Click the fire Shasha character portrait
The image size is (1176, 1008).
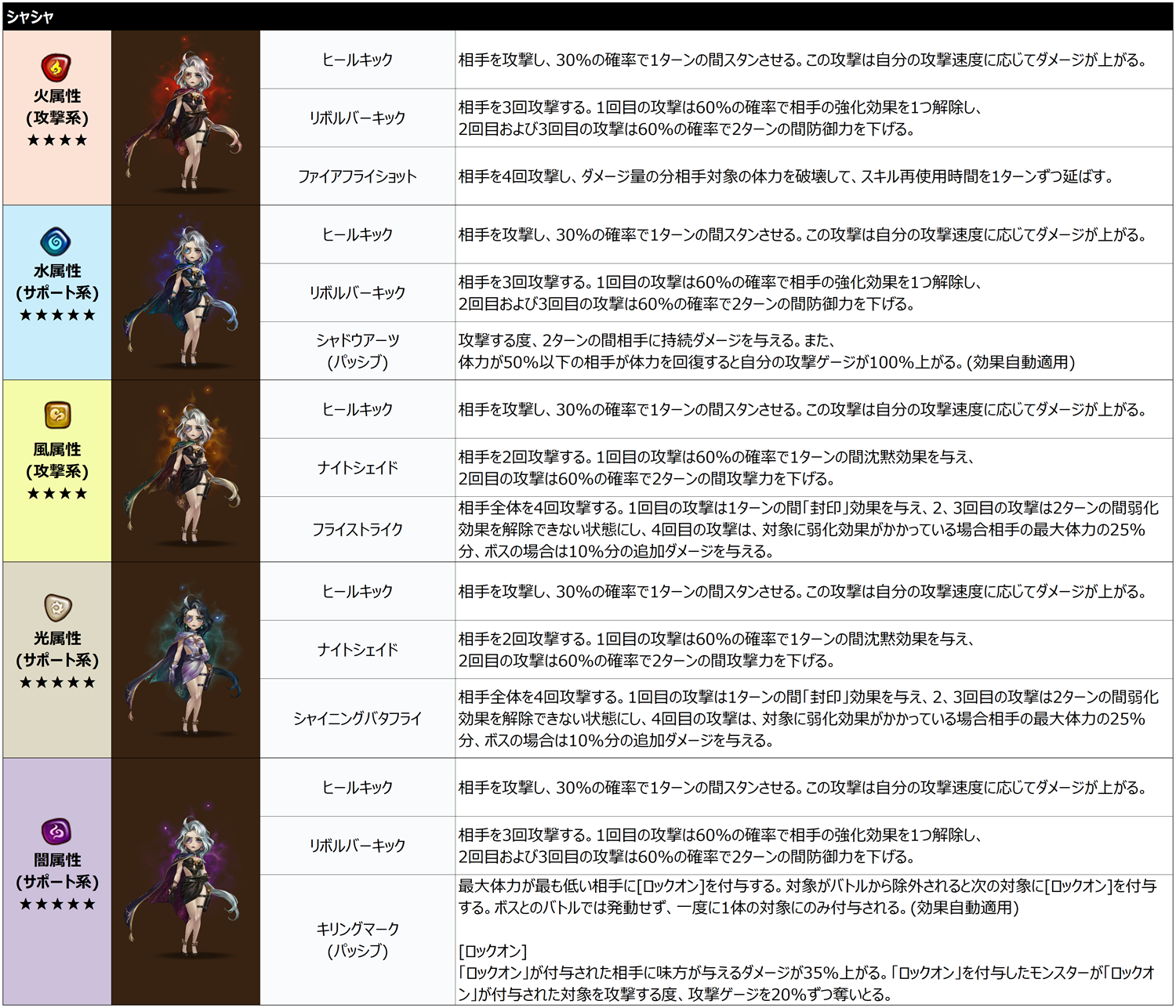click(185, 118)
